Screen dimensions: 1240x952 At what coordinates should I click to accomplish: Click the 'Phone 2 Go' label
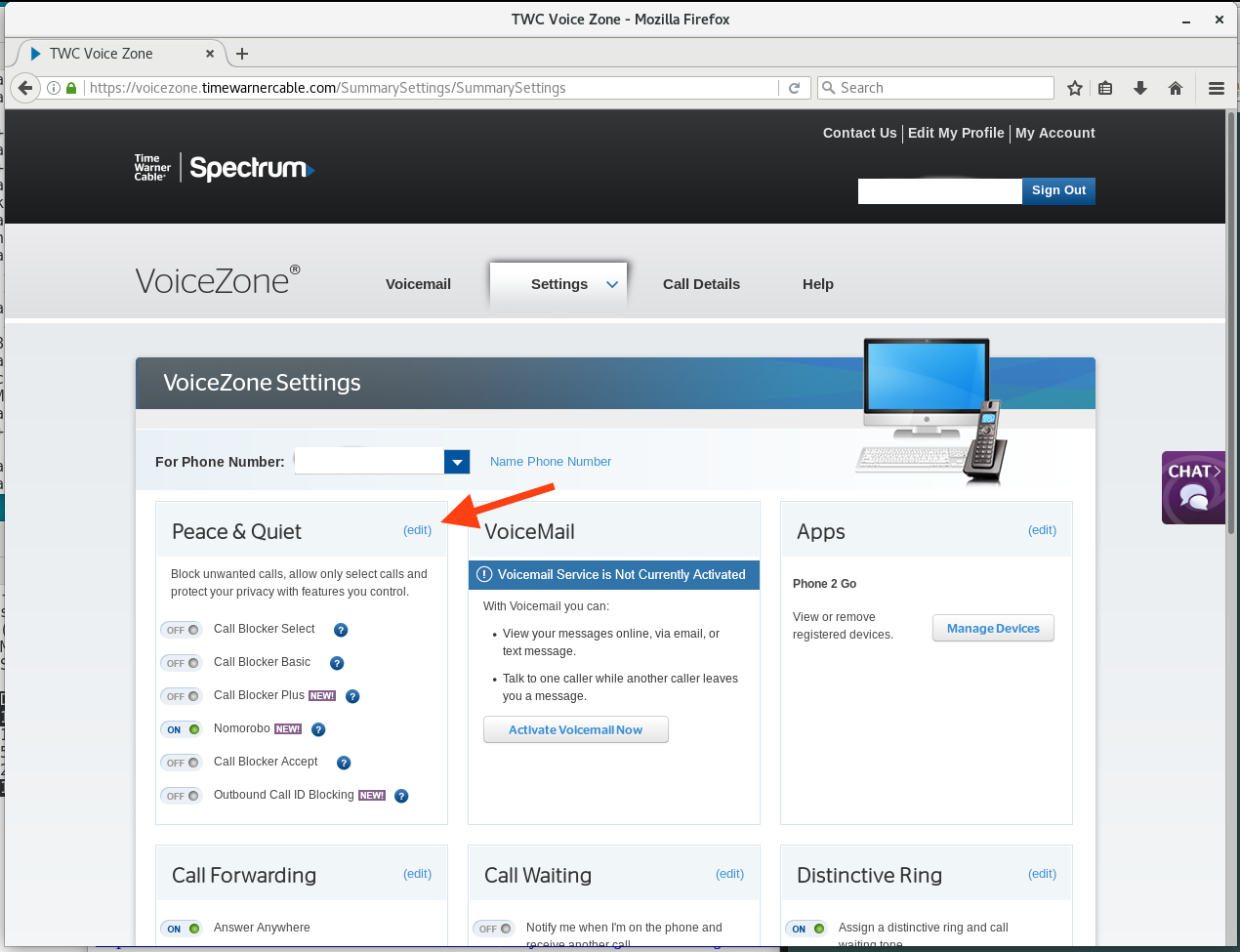coord(824,584)
